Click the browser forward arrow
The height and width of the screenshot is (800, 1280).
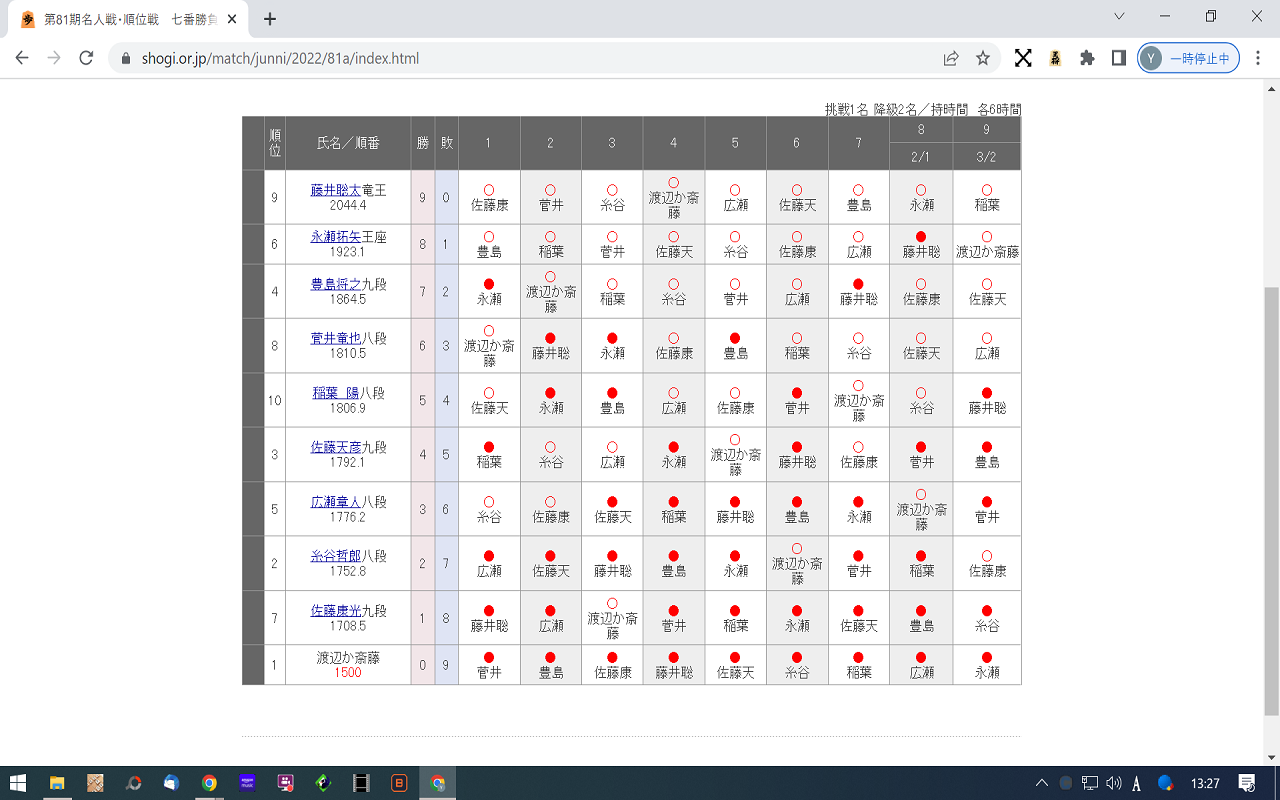pyautogui.click(x=54, y=58)
